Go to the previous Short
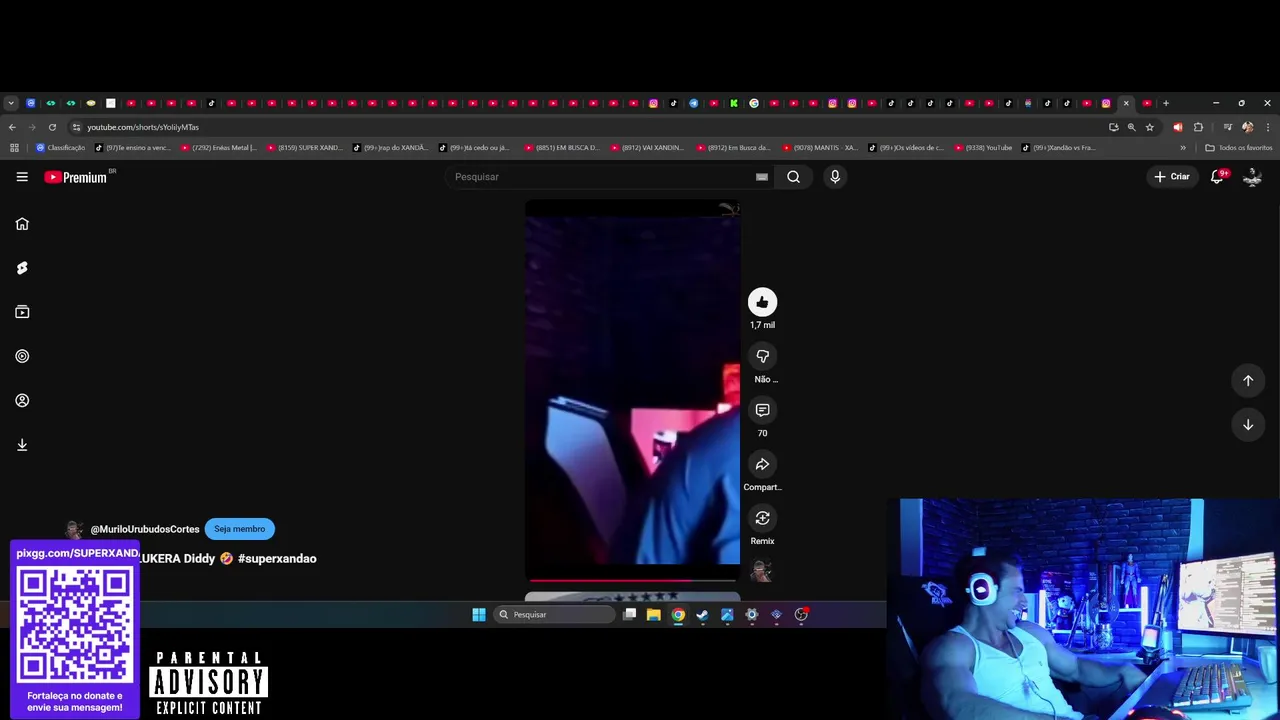This screenshot has width=1280, height=720. (x=1248, y=380)
